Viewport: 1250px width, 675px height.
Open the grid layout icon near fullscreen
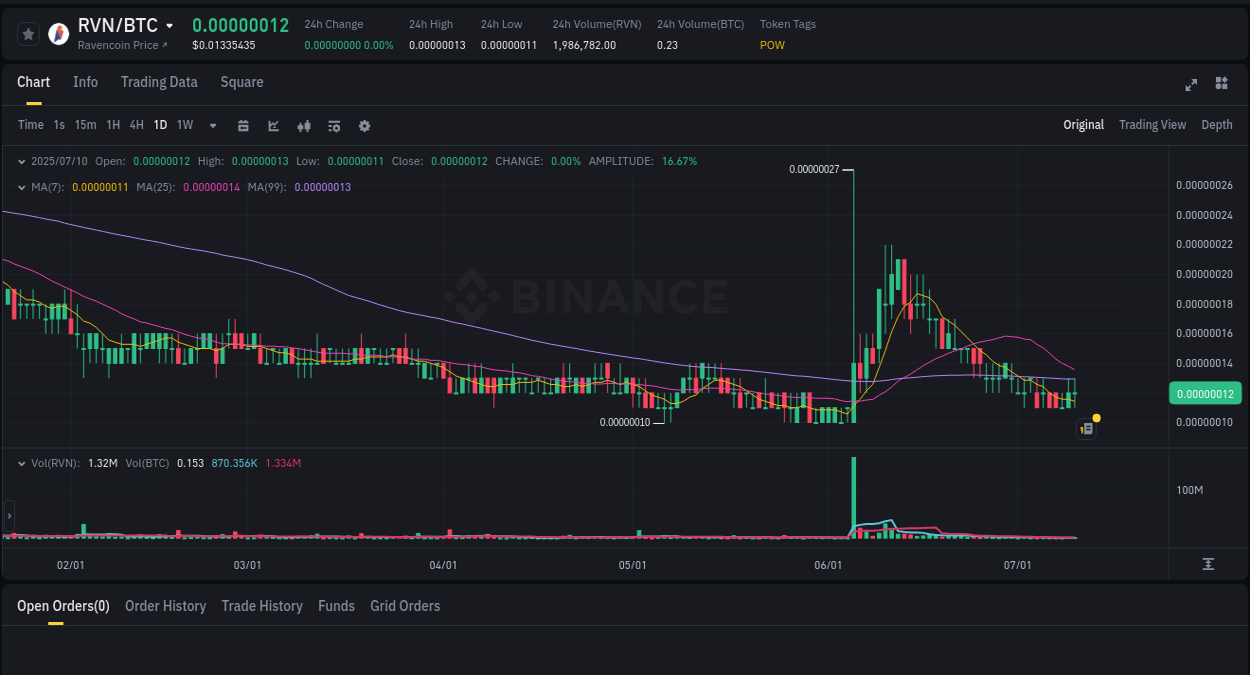tap(1221, 84)
